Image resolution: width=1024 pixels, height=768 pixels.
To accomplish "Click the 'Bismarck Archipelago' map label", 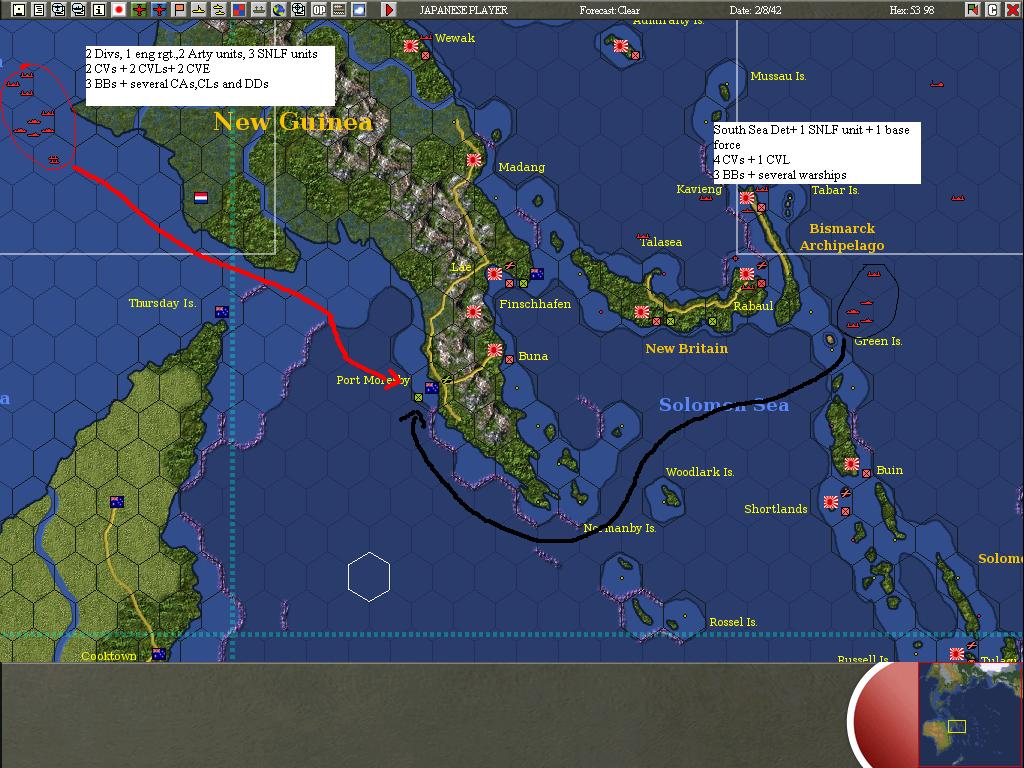I will (842, 236).
